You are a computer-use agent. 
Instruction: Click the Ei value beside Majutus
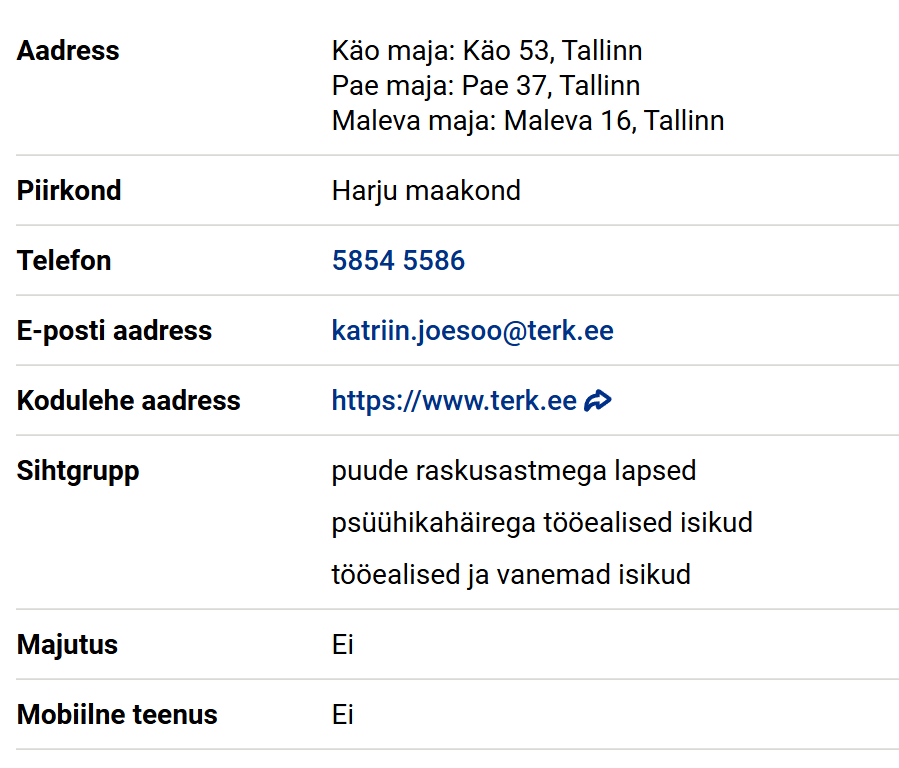[342, 645]
